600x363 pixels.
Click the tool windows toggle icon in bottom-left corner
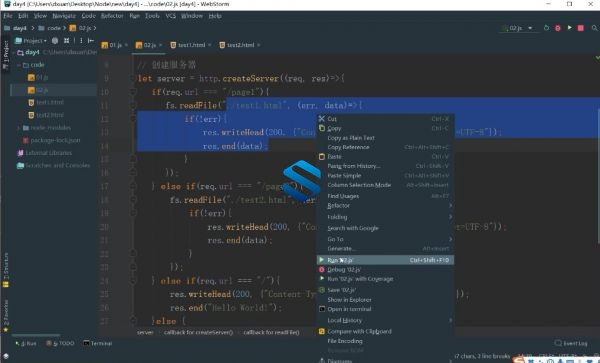pos(6,355)
